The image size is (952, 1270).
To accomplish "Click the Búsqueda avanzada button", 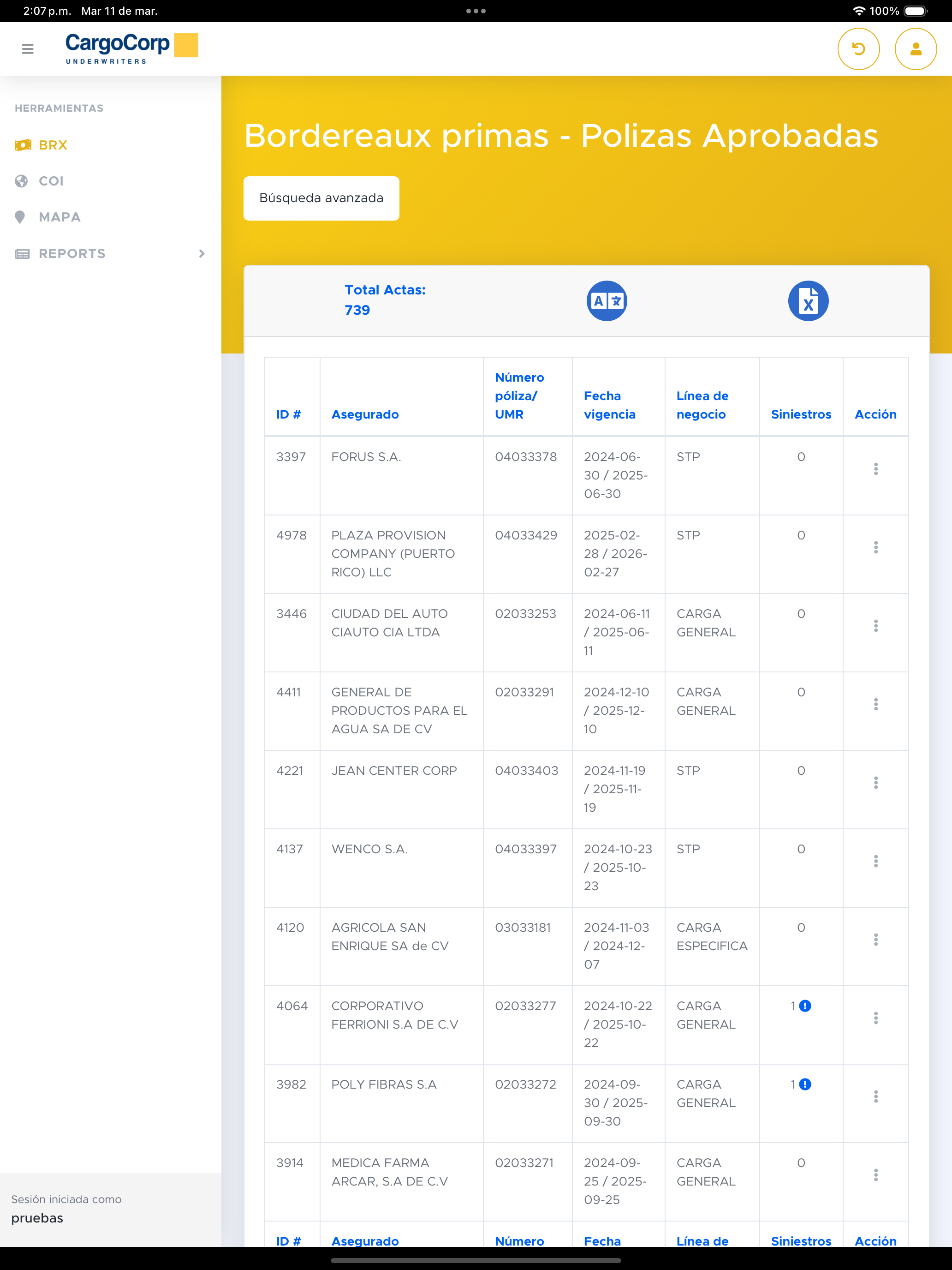I will pyautogui.click(x=321, y=198).
